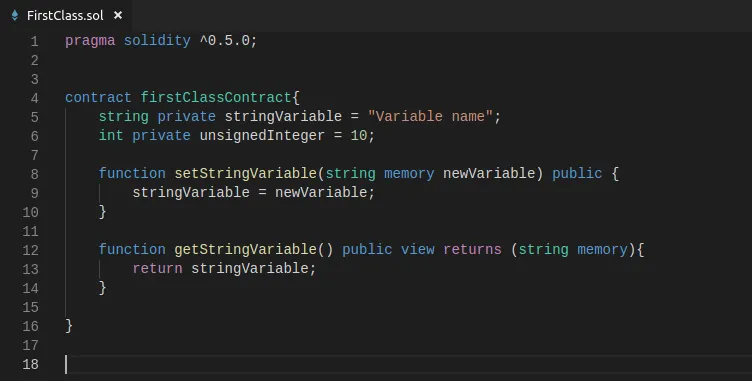Click line number 8 in the gutter

point(35,174)
